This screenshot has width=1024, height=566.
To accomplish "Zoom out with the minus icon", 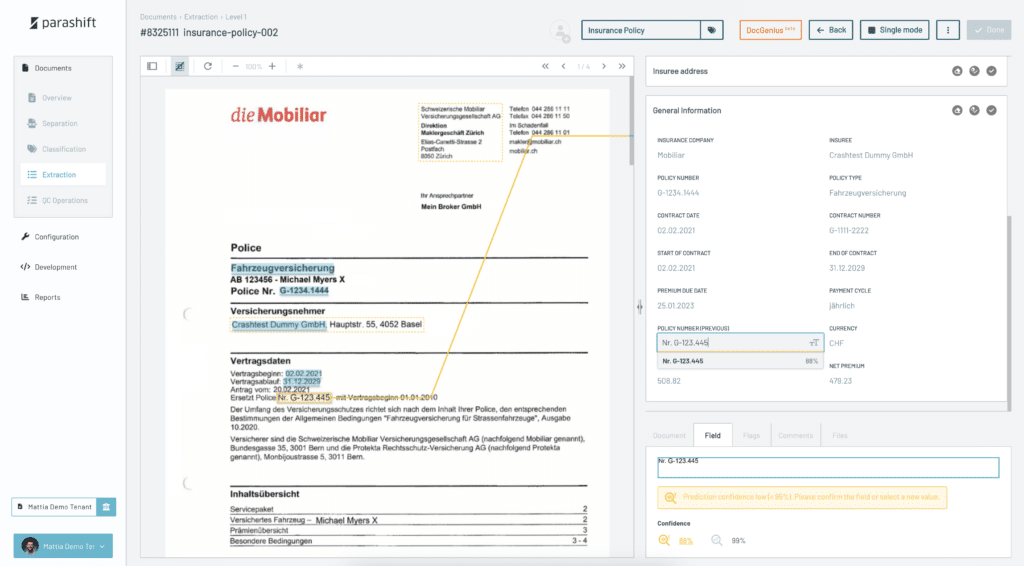I will [236, 66].
